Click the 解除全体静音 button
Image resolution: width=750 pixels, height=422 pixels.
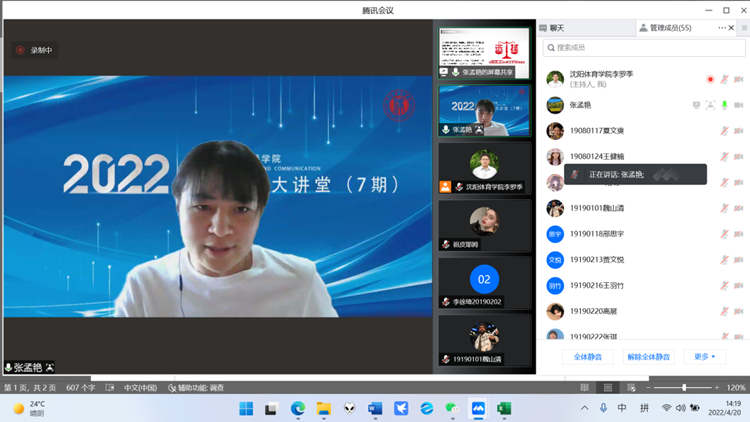coord(648,357)
